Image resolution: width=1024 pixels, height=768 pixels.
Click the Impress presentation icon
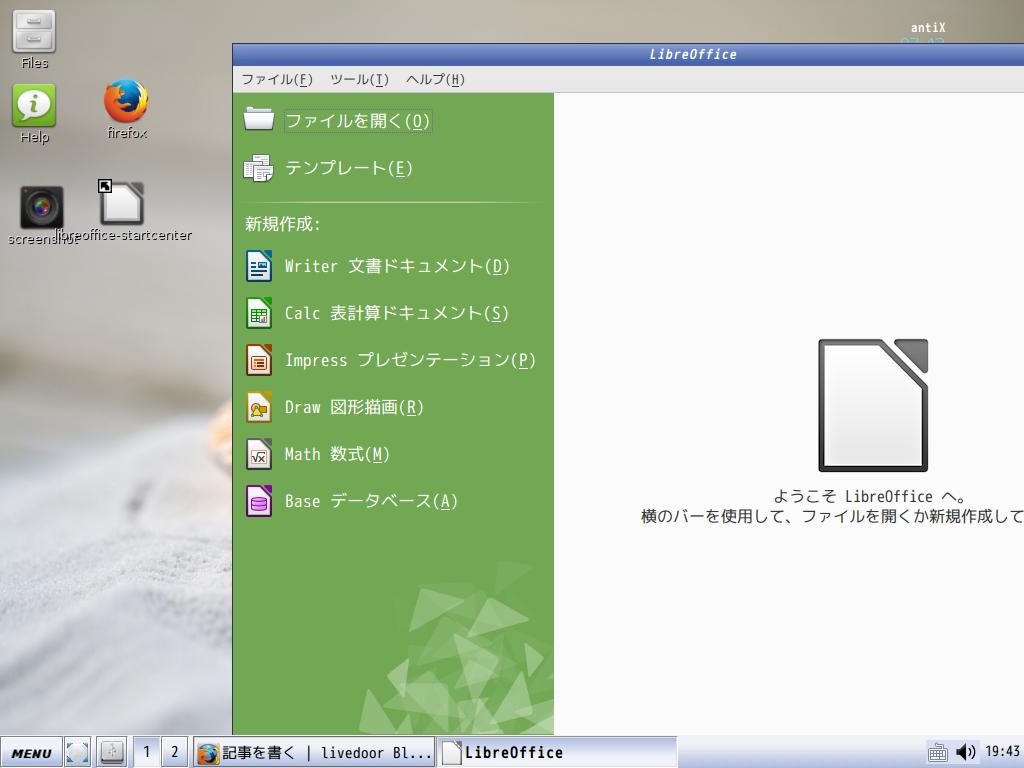259,360
